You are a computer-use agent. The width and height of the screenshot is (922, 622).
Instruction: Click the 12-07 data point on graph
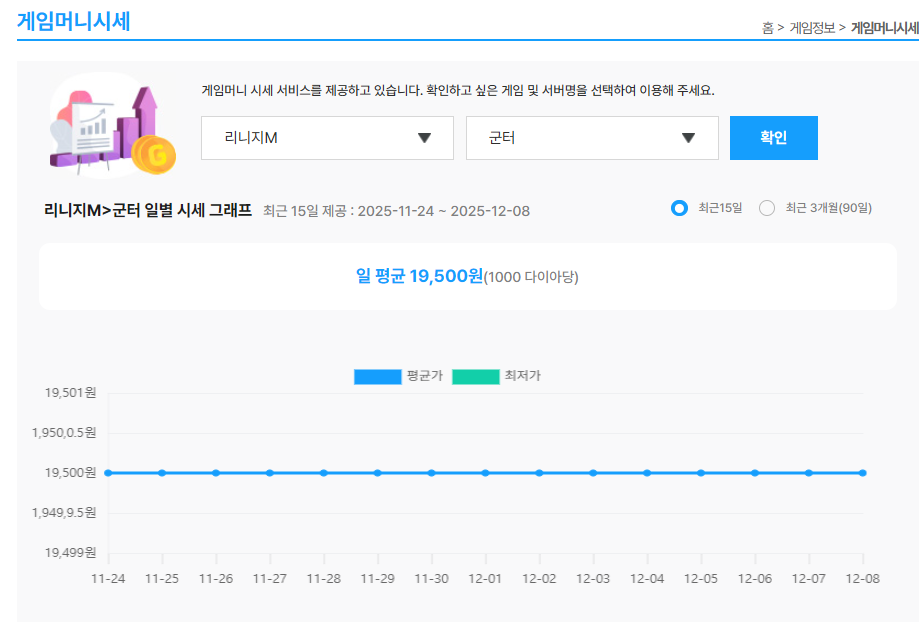click(809, 473)
